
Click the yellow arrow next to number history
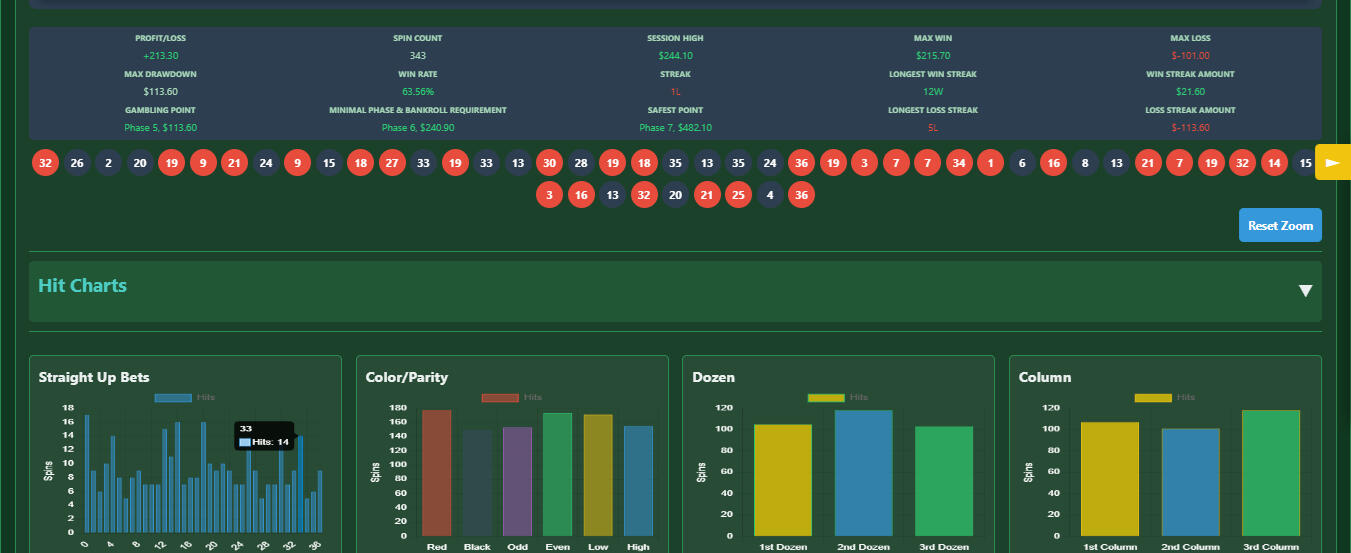[1333, 162]
